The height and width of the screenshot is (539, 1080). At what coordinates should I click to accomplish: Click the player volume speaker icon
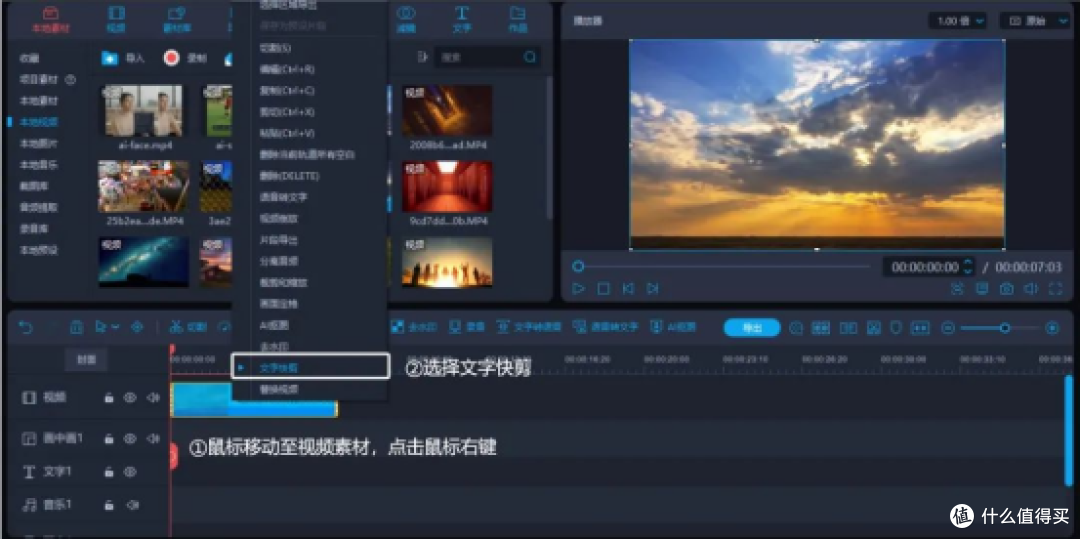click(1031, 289)
